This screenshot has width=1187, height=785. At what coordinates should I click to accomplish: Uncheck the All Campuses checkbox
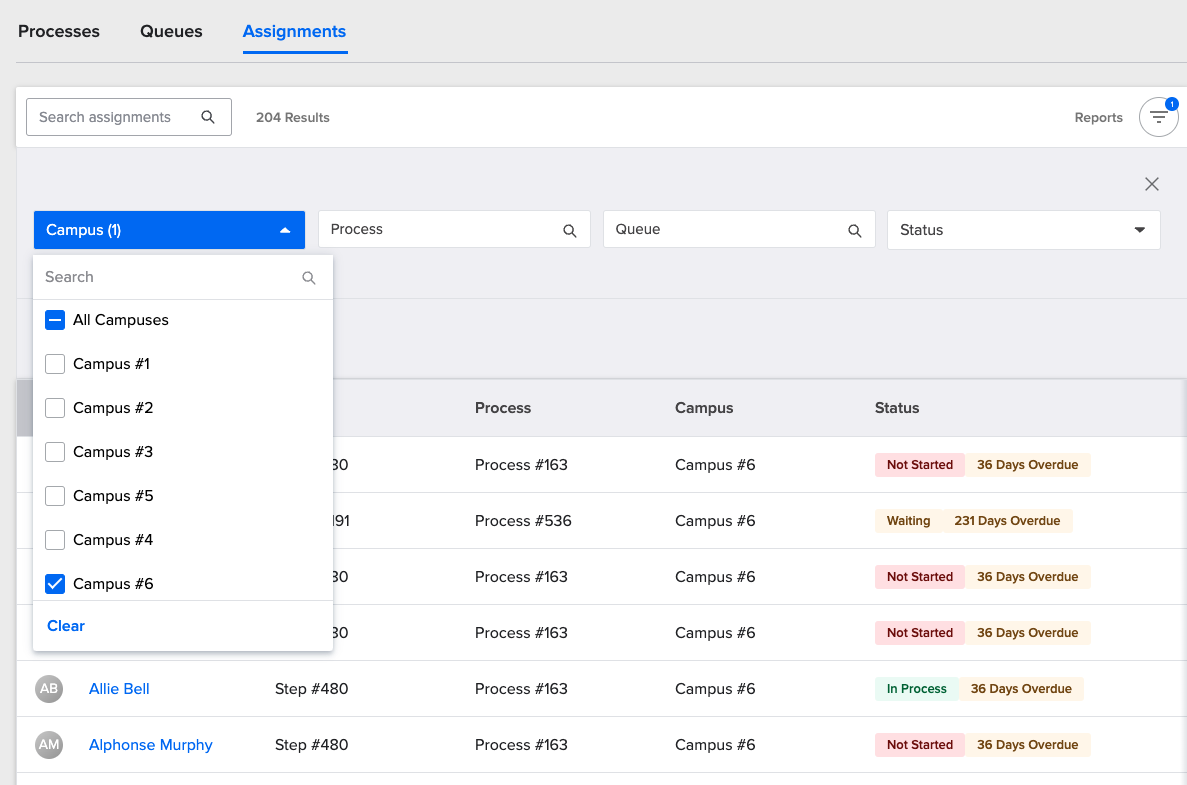(x=55, y=320)
